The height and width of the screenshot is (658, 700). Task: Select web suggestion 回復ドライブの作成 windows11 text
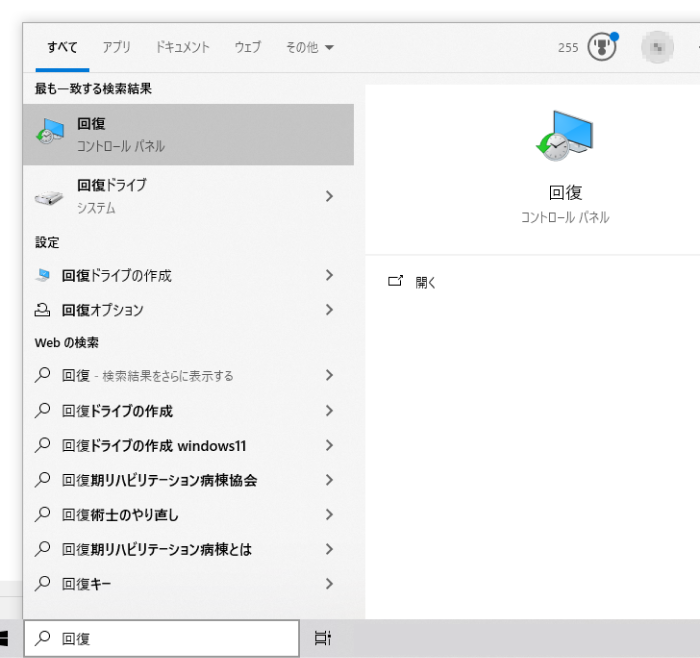pyautogui.click(x=154, y=446)
